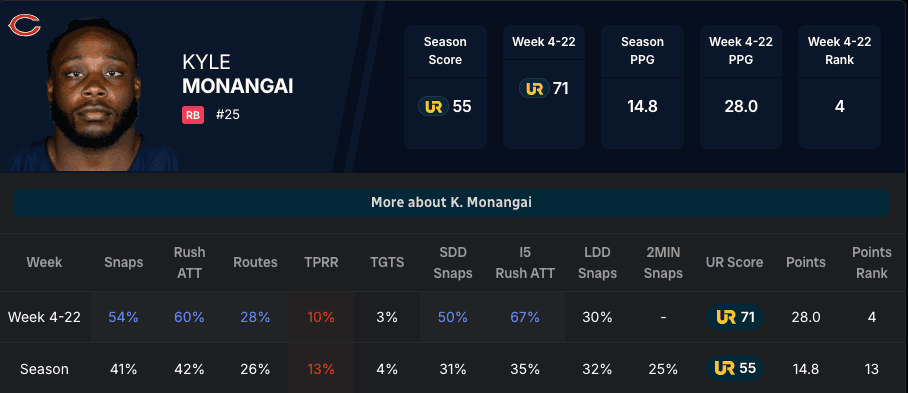Click the red RB position badge

click(193, 115)
